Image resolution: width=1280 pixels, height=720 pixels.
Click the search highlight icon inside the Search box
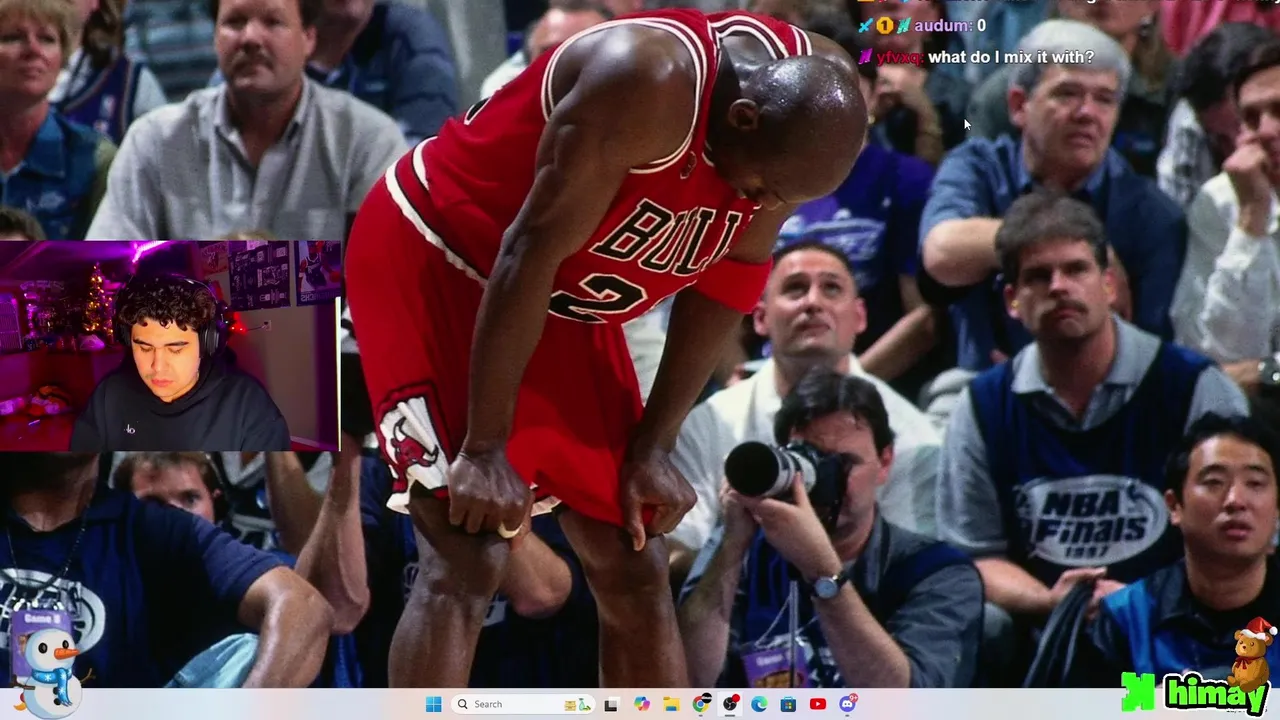point(577,704)
